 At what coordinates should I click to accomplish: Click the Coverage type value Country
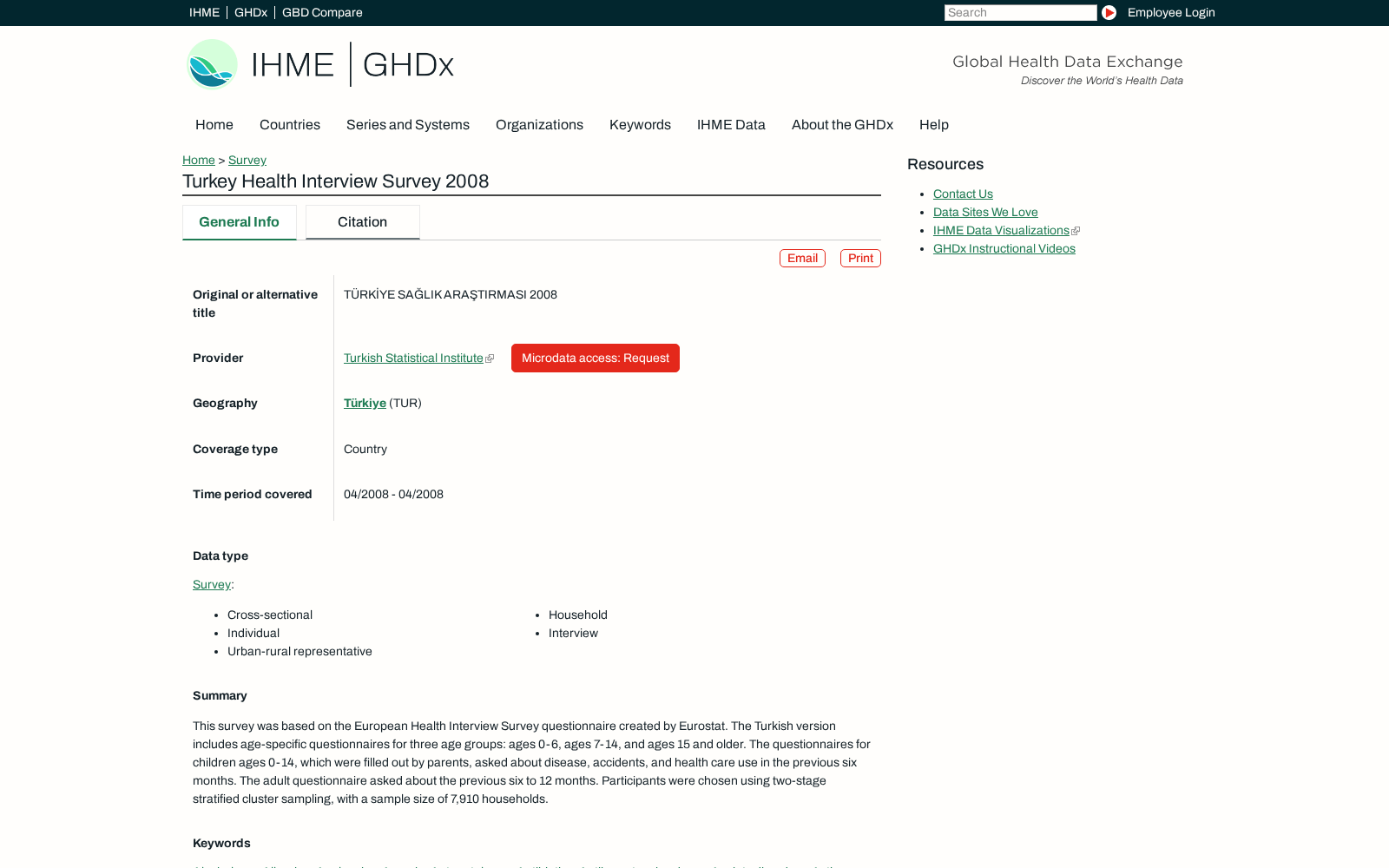click(365, 450)
